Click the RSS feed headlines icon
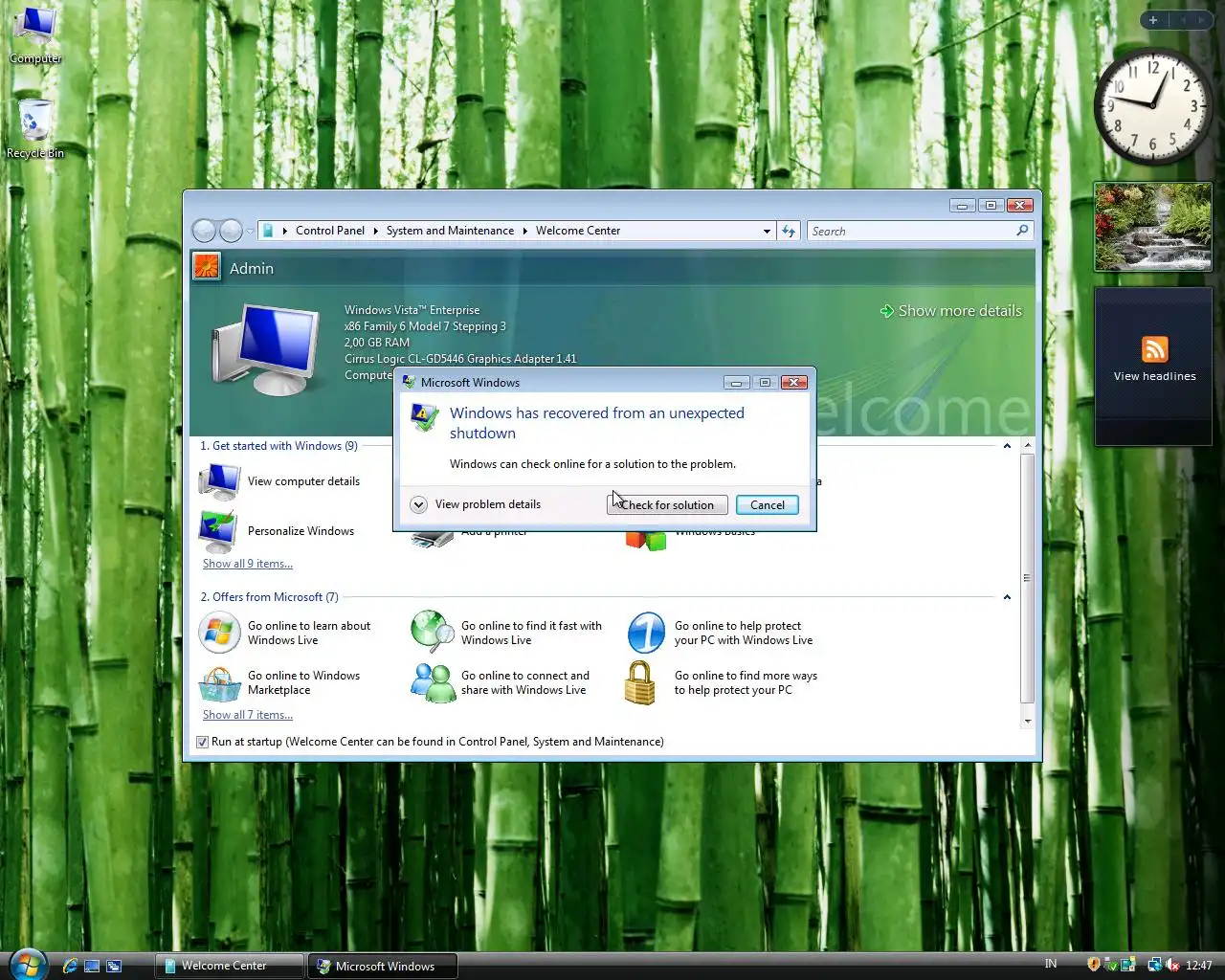The image size is (1225, 980). (x=1155, y=349)
